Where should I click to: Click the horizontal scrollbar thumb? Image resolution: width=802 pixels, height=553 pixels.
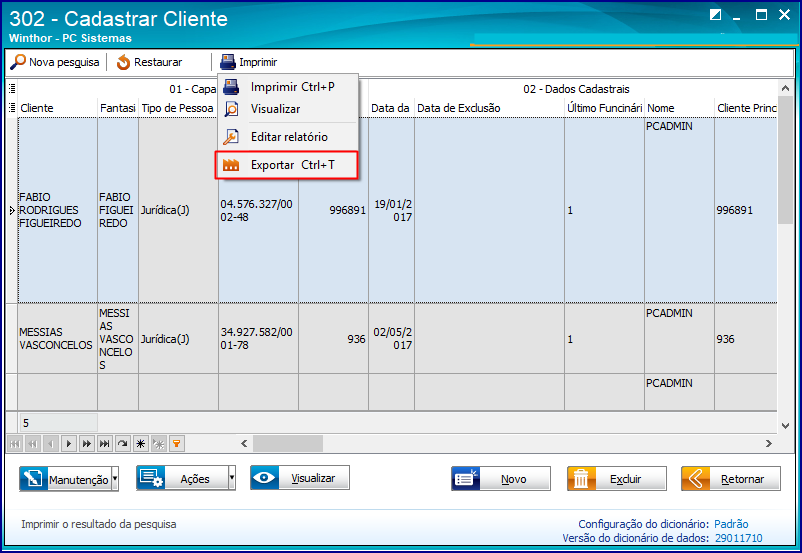pos(287,444)
